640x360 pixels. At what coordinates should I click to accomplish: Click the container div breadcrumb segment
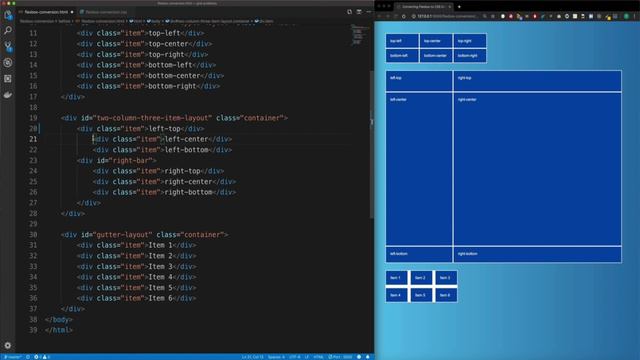pyautogui.click(x=207, y=21)
